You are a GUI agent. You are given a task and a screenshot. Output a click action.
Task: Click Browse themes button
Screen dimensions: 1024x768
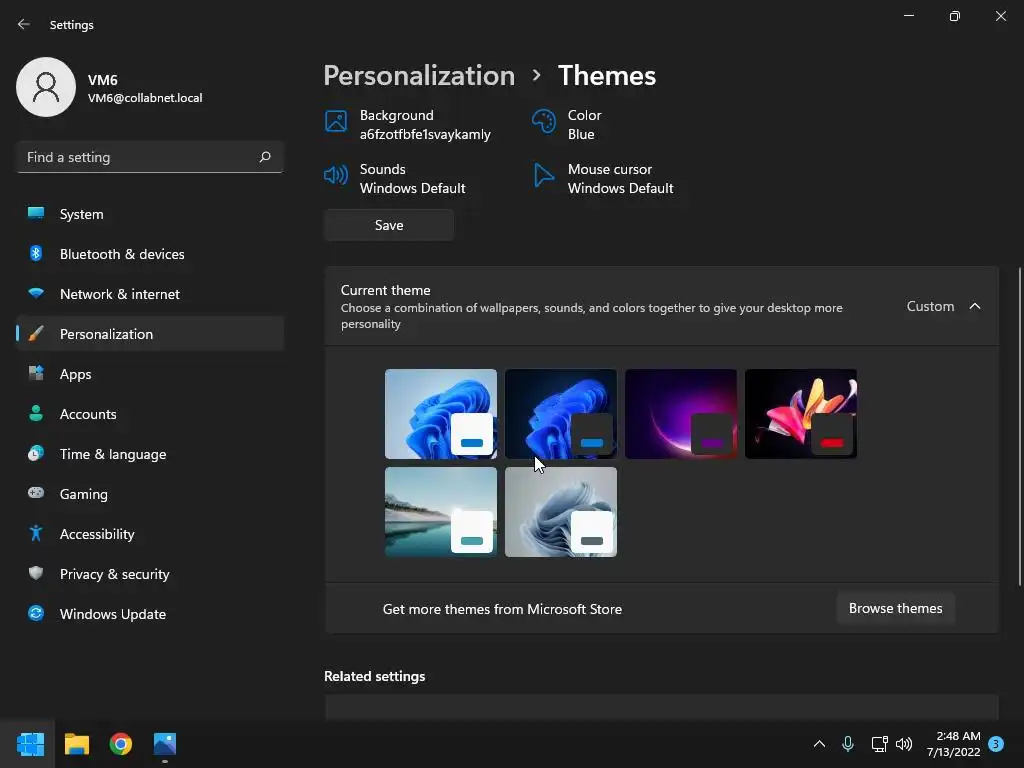(x=895, y=609)
